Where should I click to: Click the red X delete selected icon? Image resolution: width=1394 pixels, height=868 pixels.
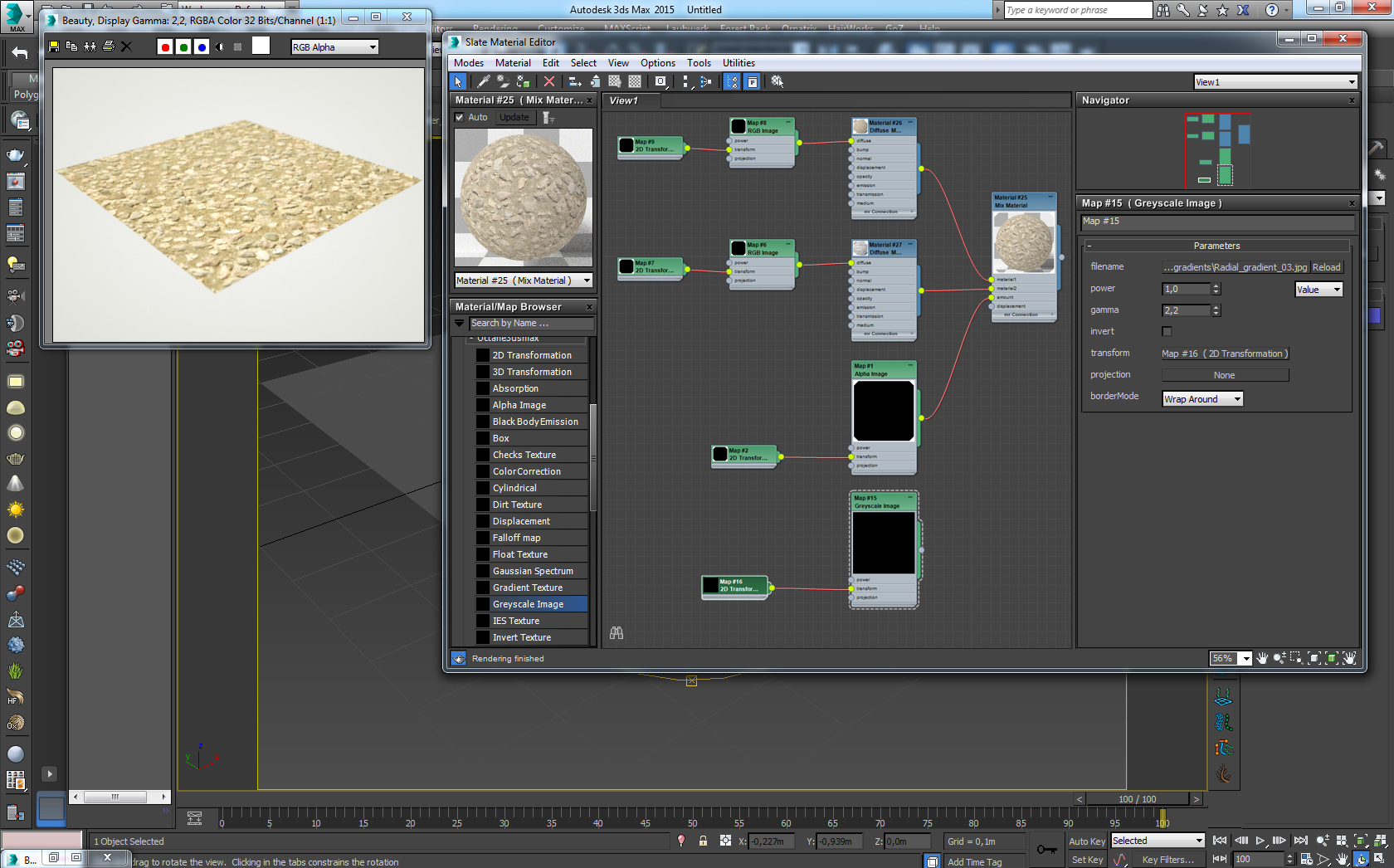tap(548, 81)
